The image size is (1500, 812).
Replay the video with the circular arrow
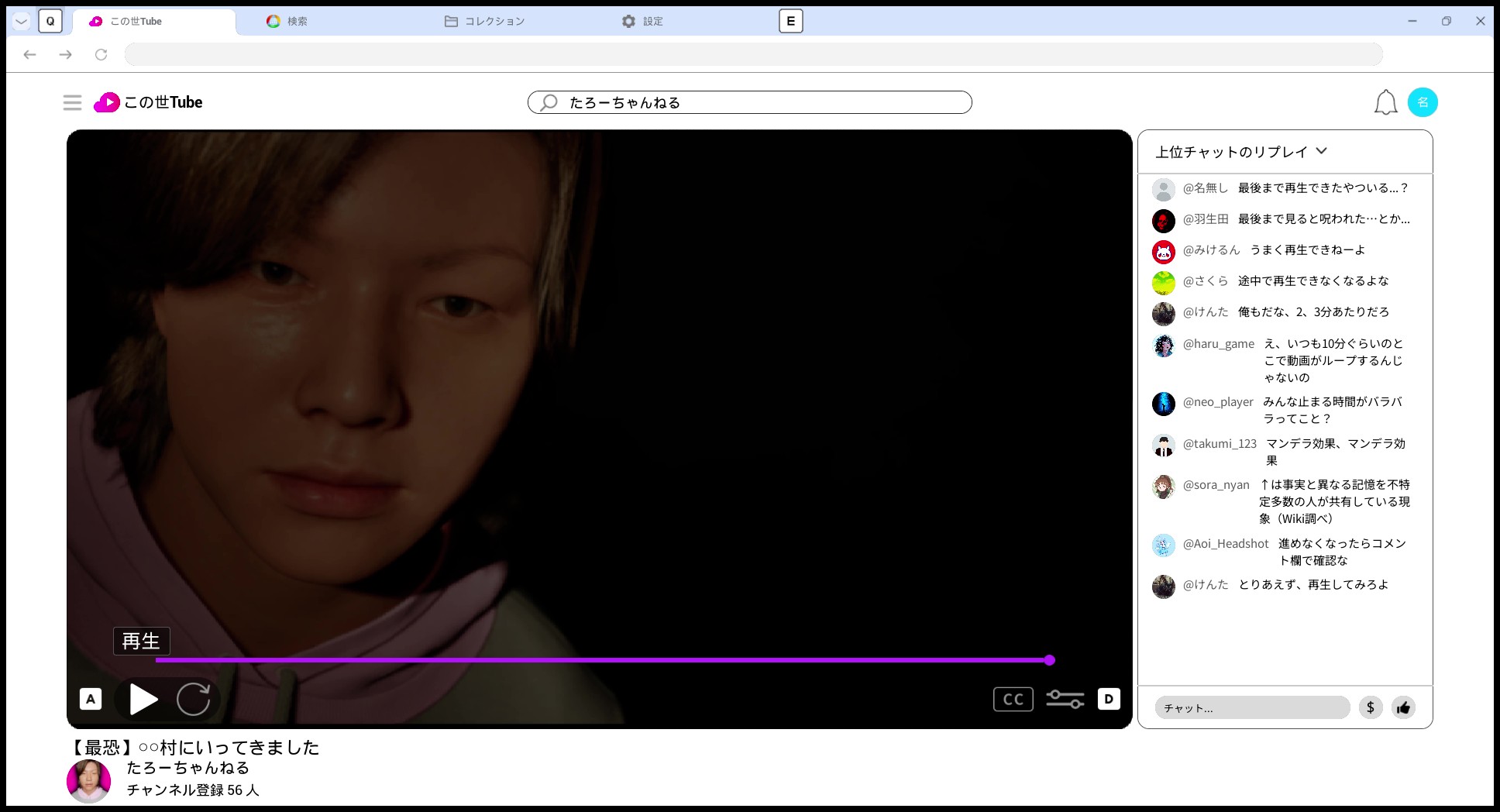(x=193, y=699)
